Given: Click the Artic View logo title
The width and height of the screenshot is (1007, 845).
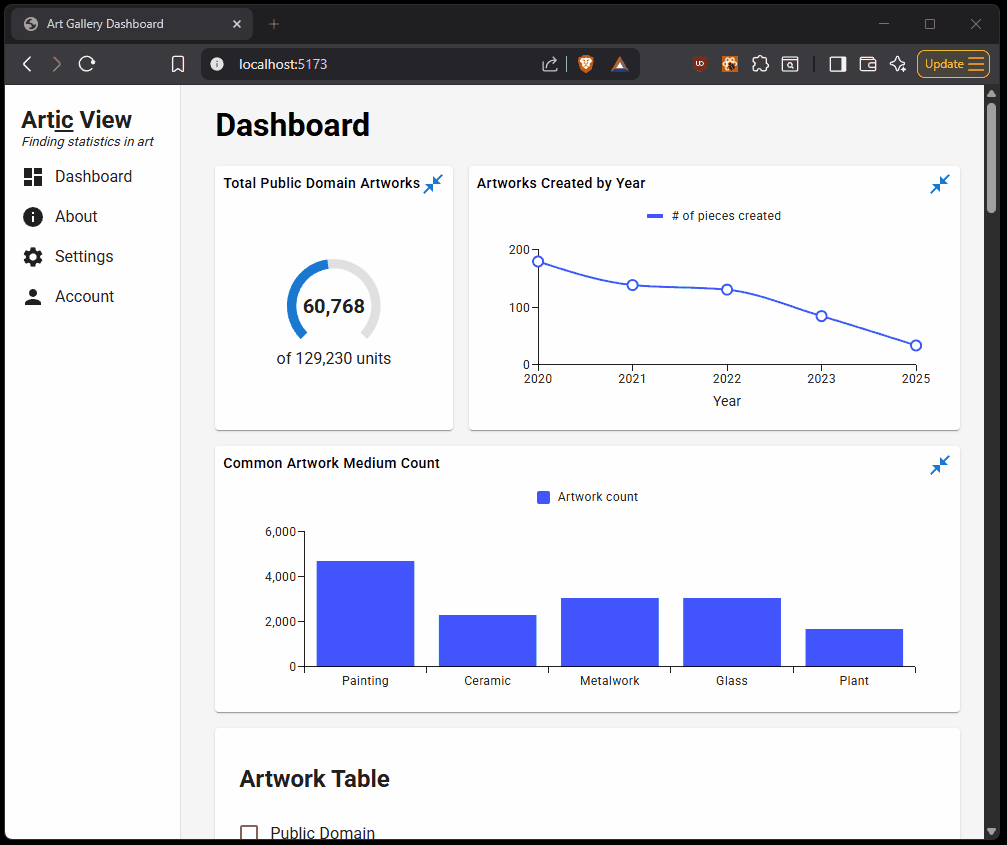Looking at the screenshot, I should [77, 120].
